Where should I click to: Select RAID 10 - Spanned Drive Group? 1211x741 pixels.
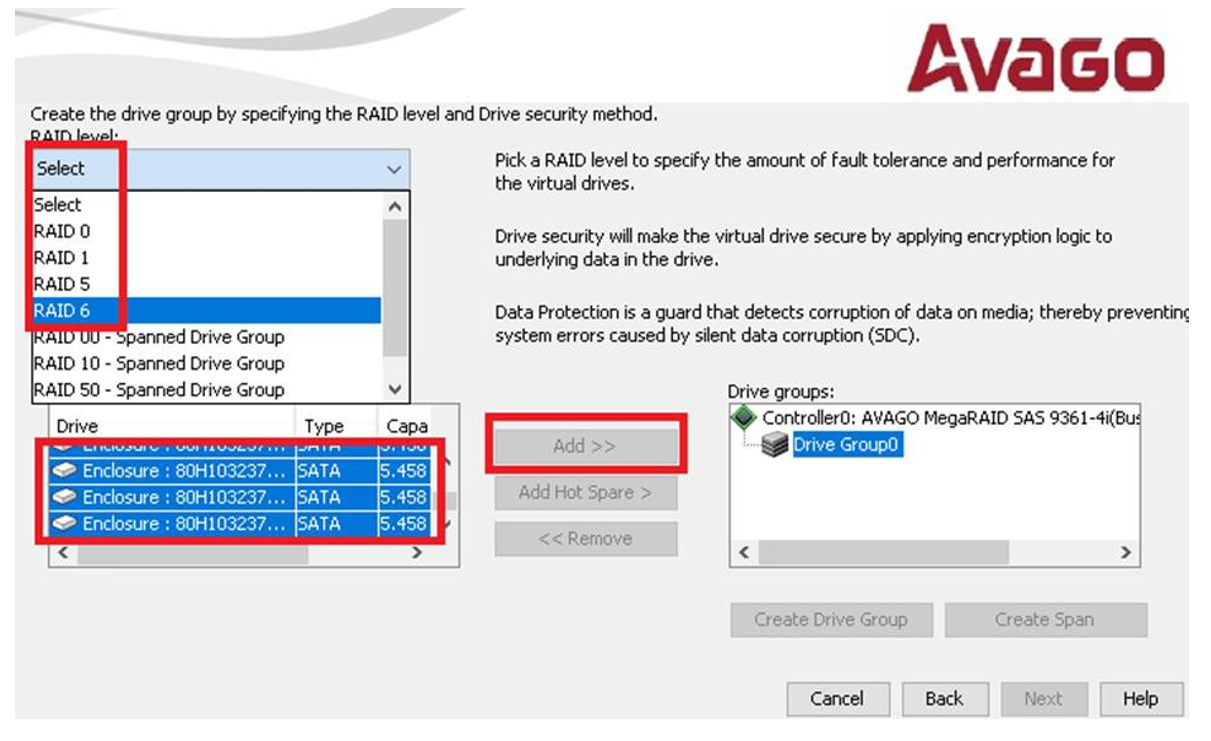click(x=207, y=363)
